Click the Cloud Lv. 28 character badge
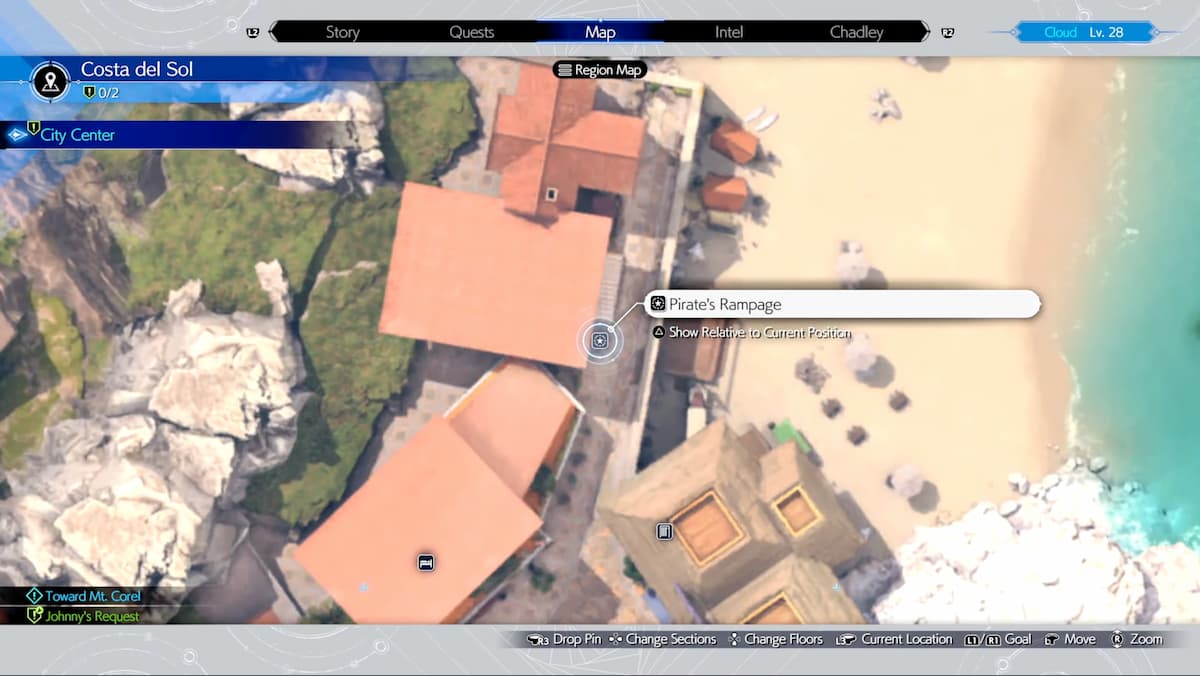 1083,32
